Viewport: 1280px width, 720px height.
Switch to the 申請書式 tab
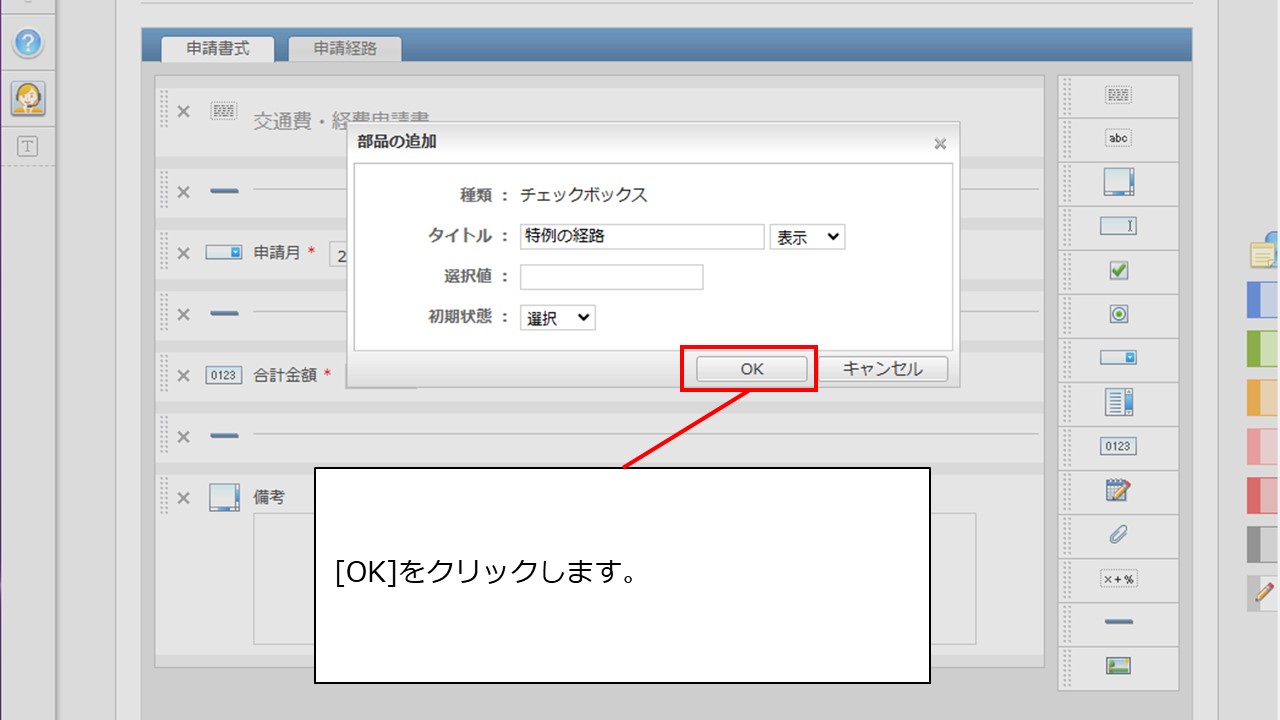(x=218, y=48)
